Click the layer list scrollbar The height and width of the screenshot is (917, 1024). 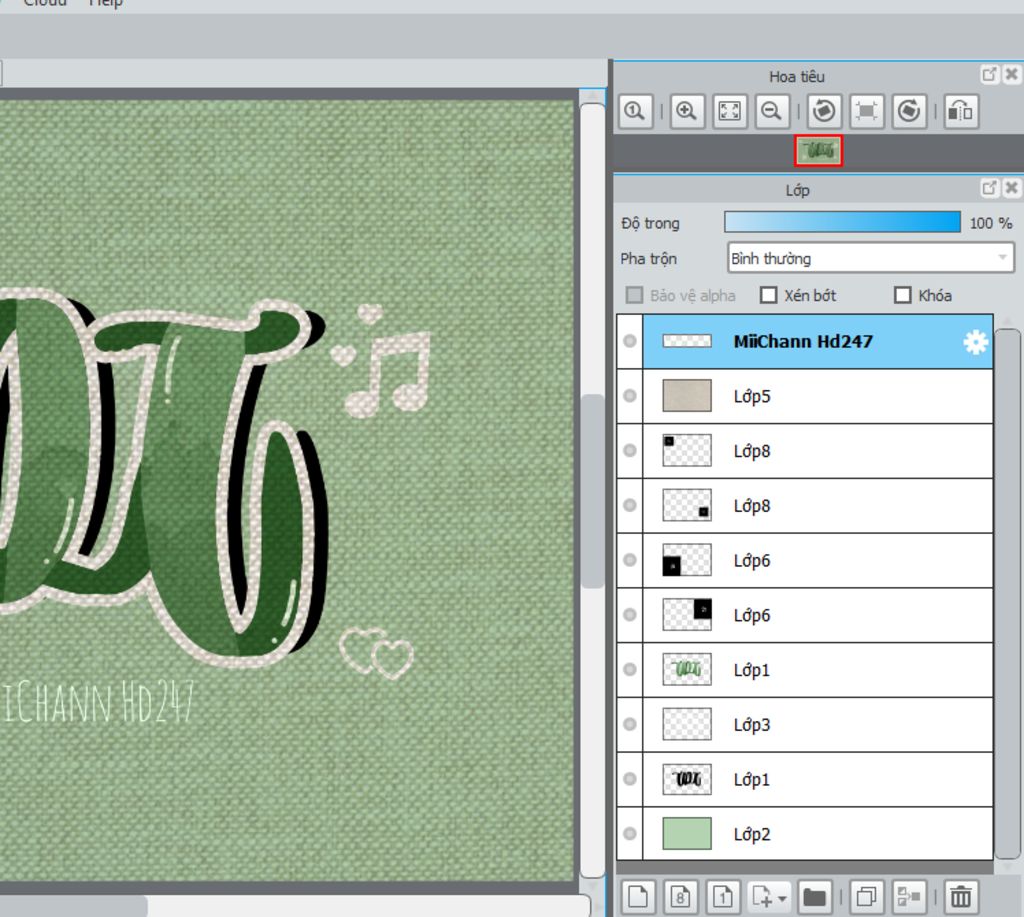(x=1008, y=594)
